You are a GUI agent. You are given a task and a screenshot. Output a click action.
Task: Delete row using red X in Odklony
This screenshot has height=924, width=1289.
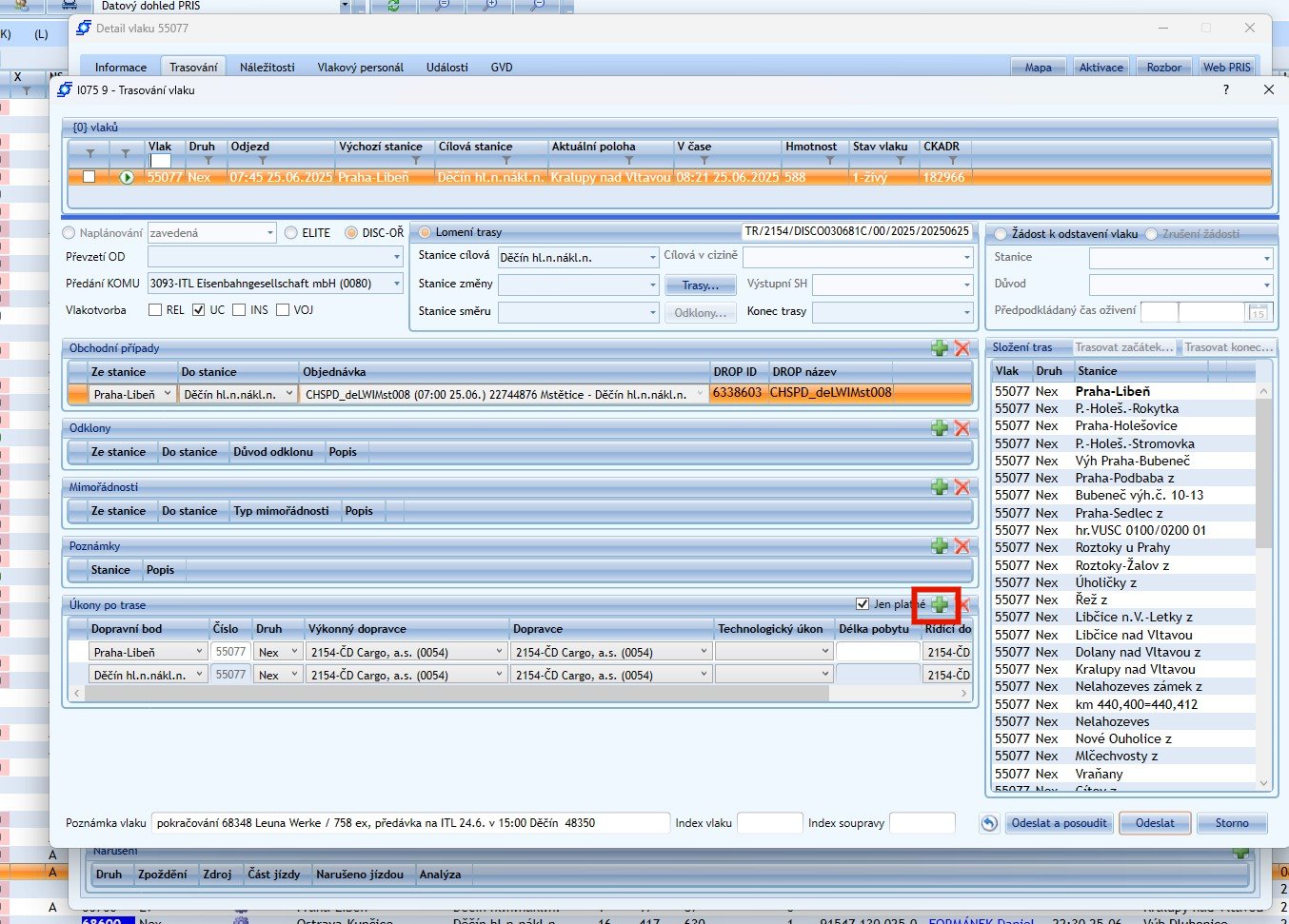tap(962, 428)
